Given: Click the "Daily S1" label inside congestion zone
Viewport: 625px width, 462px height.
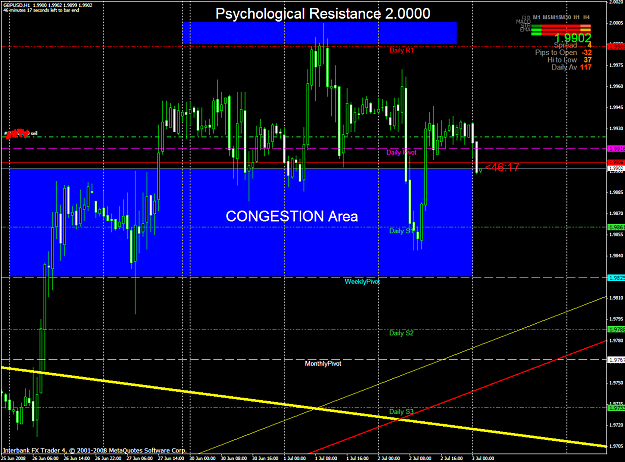Looking at the screenshot, I should click(401, 231).
